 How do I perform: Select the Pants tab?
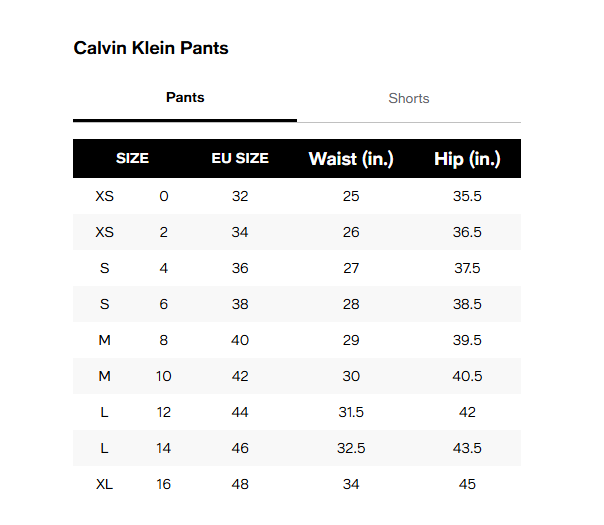(x=185, y=97)
